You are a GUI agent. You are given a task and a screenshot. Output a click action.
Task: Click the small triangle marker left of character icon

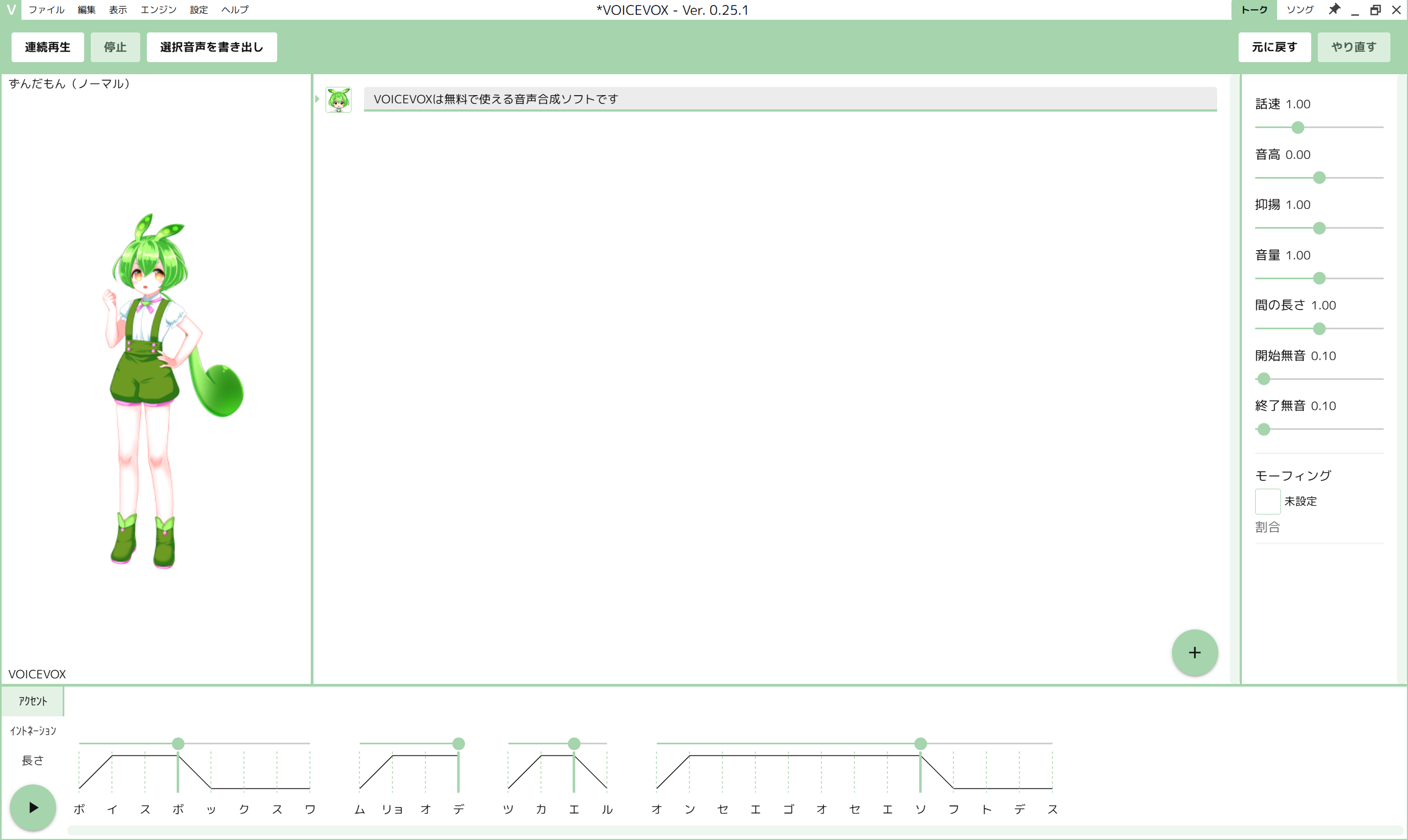[317, 99]
